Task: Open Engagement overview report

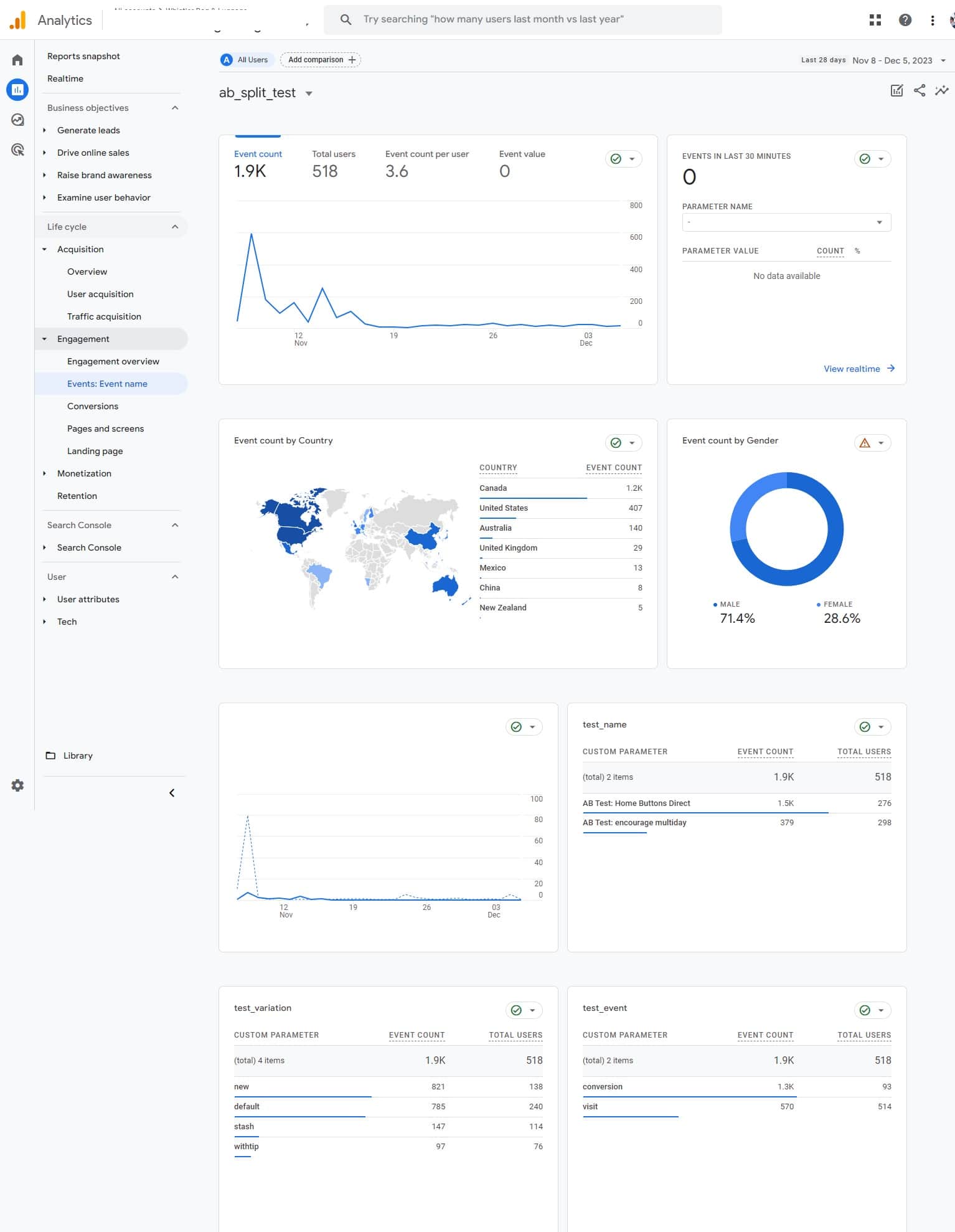Action: point(113,361)
